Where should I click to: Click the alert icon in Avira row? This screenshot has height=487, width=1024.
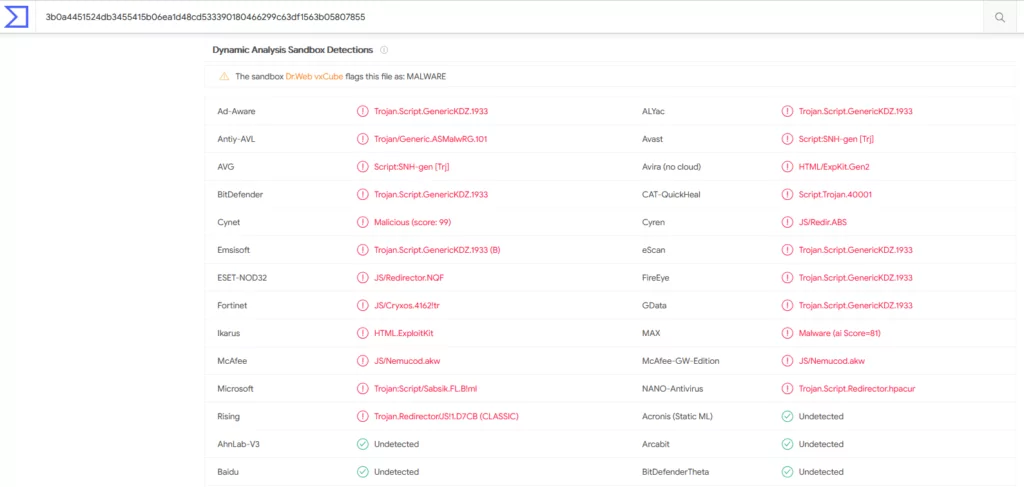tap(787, 166)
